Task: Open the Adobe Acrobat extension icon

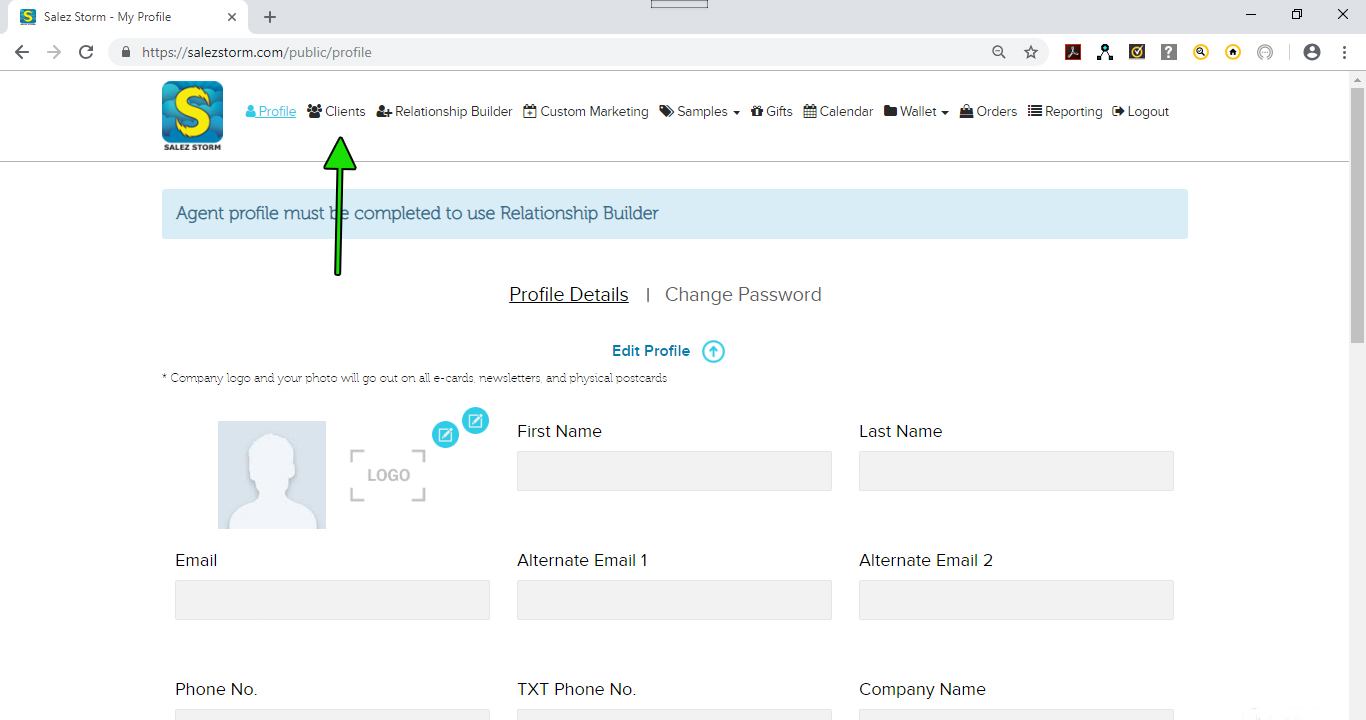Action: pyautogui.click(x=1073, y=52)
